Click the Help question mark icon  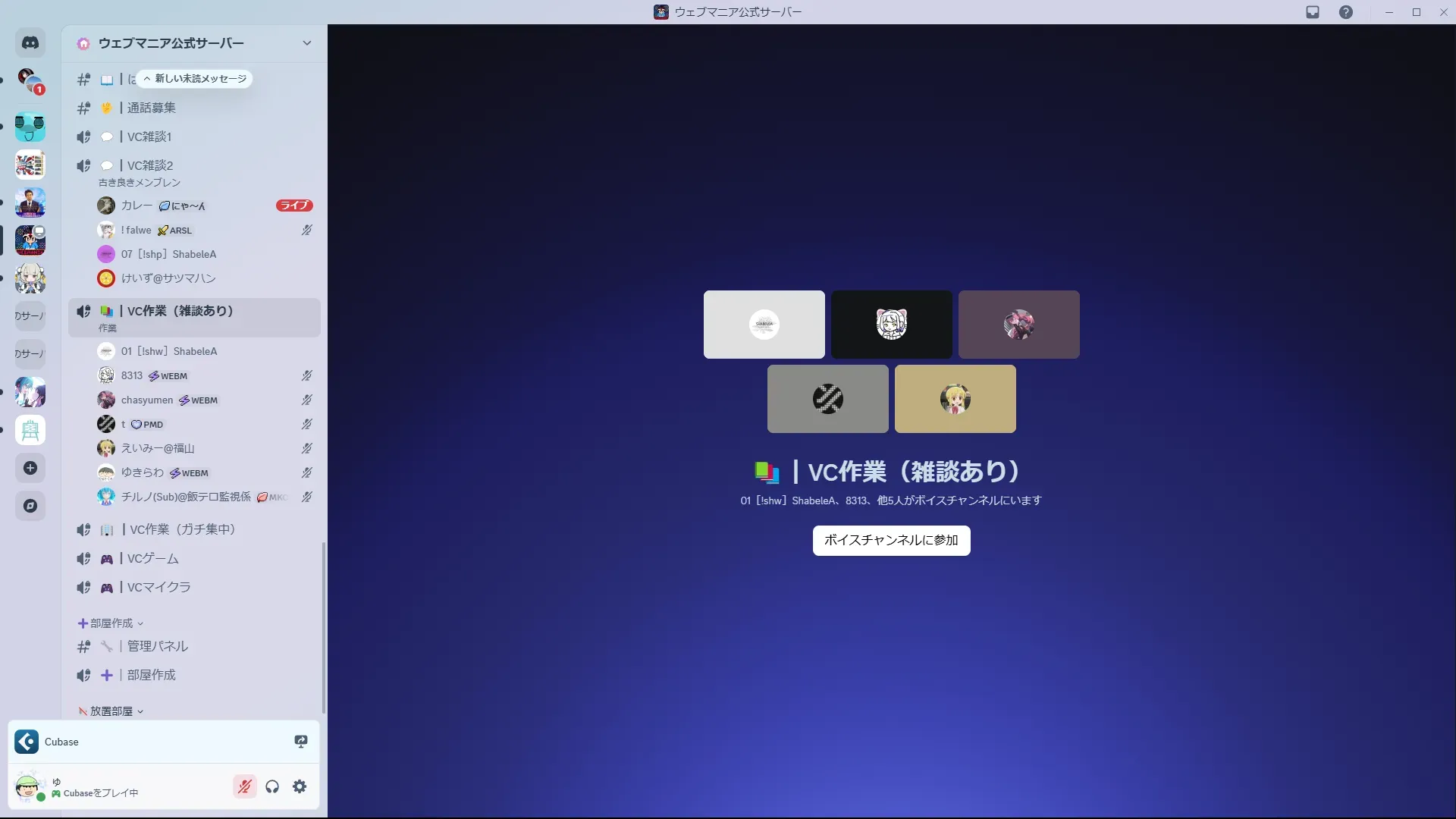[1345, 12]
